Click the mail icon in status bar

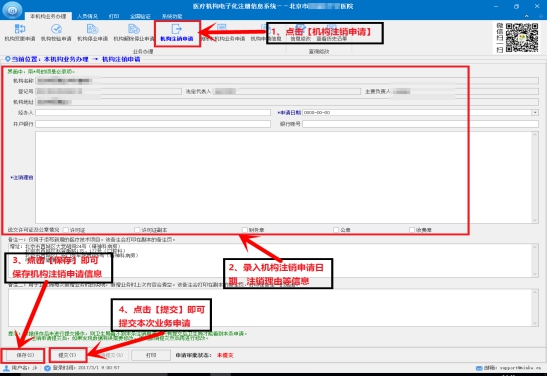479,368
